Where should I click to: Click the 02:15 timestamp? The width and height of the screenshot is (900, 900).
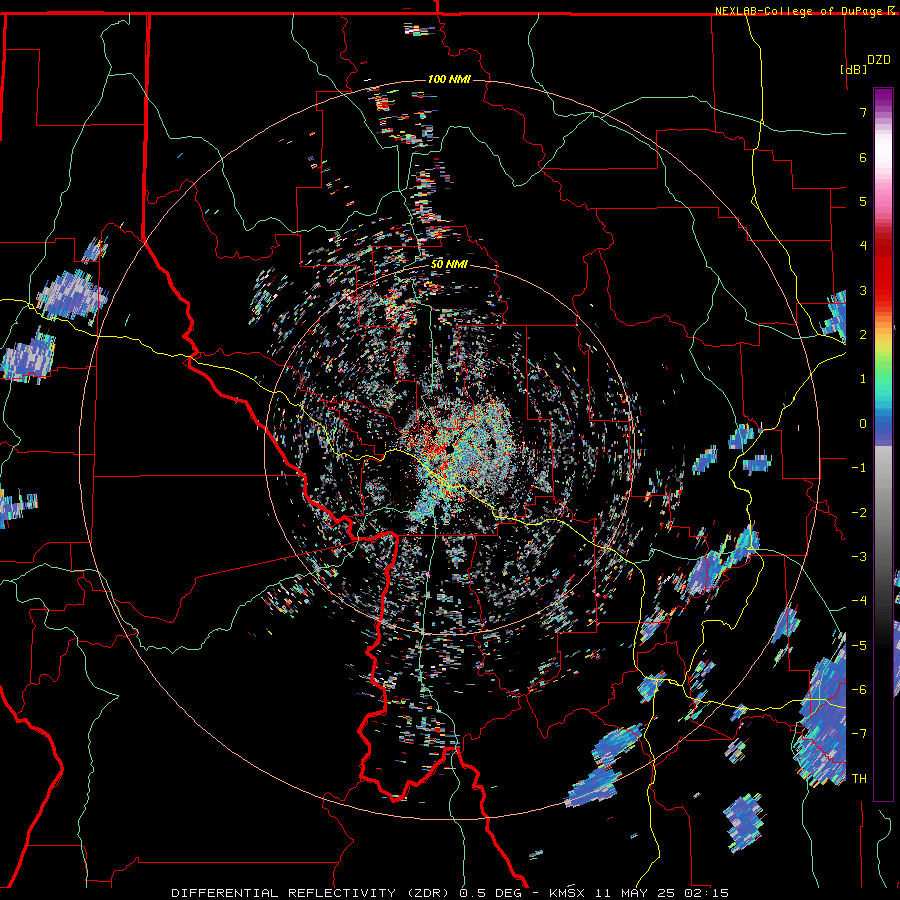click(x=705, y=893)
